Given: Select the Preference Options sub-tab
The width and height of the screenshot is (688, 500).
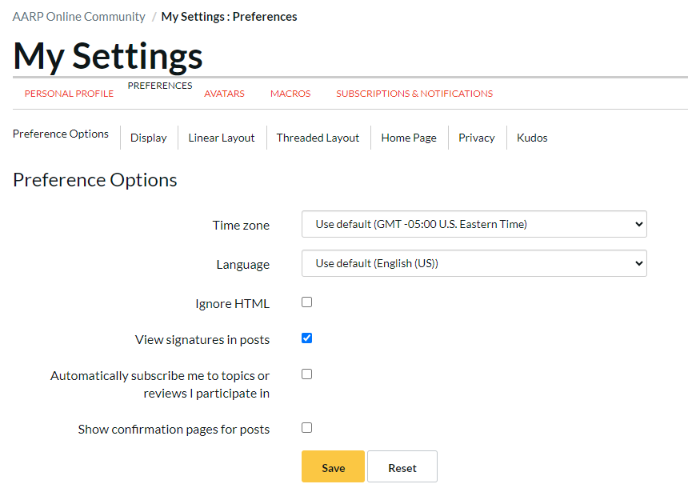Looking at the screenshot, I should pos(60,134).
